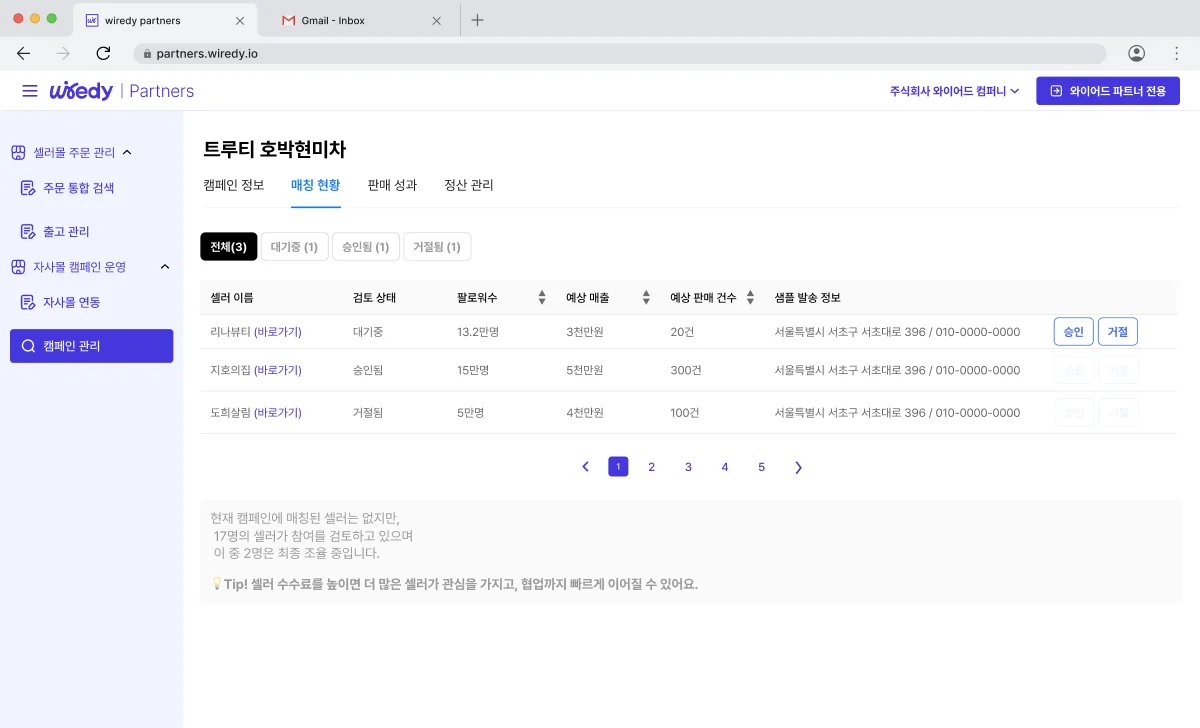Click the 와이어드 파트너 전용 button icon
The width and height of the screenshot is (1200, 728).
(1055, 90)
